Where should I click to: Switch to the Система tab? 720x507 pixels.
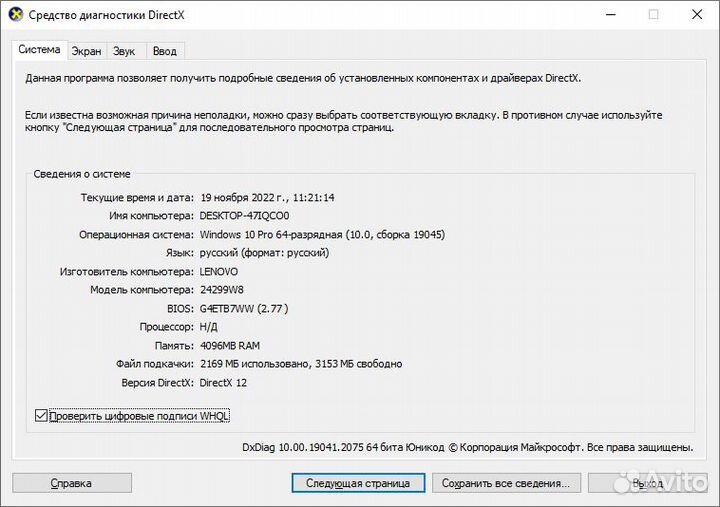[x=39, y=50]
